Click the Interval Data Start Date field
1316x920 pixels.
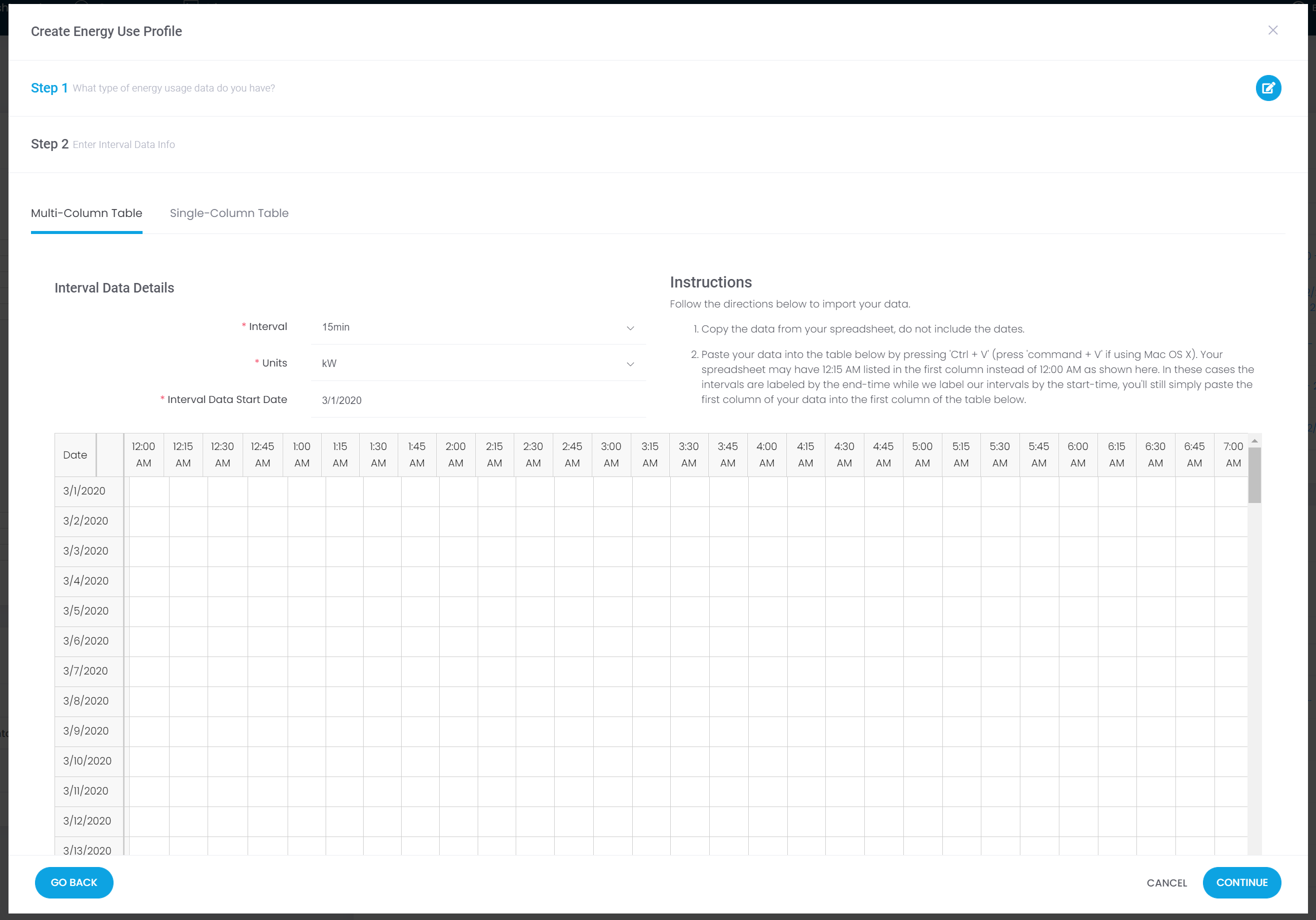[478, 400]
